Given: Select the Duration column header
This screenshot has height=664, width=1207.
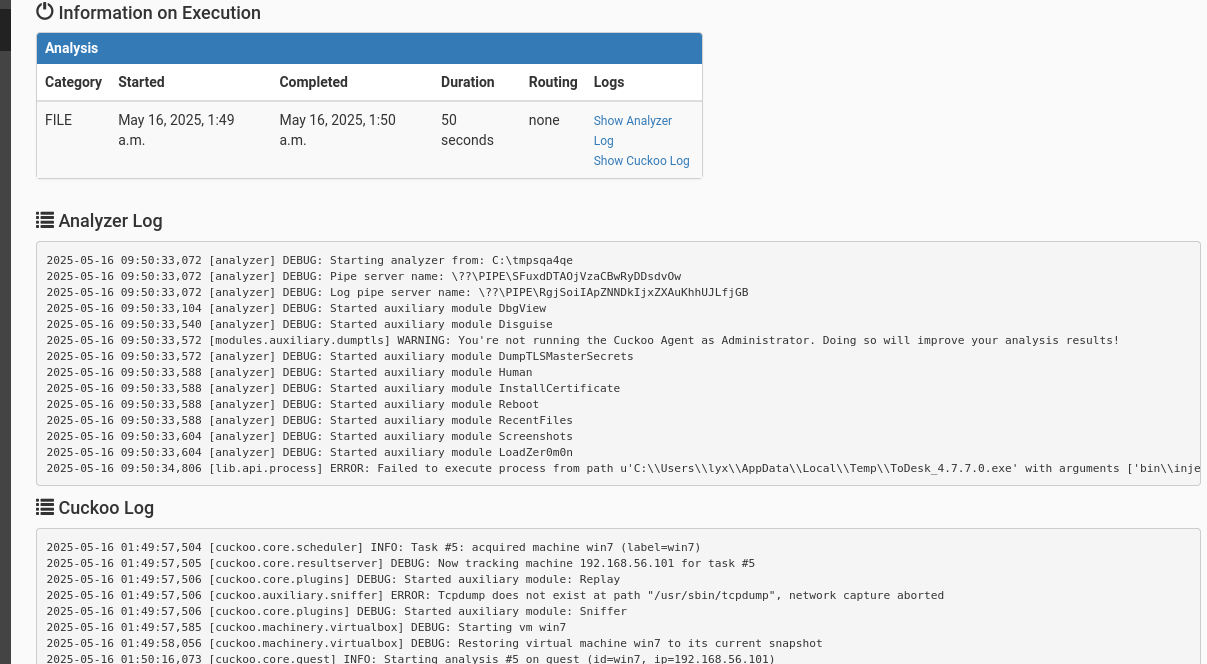Looking at the screenshot, I should tap(467, 82).
